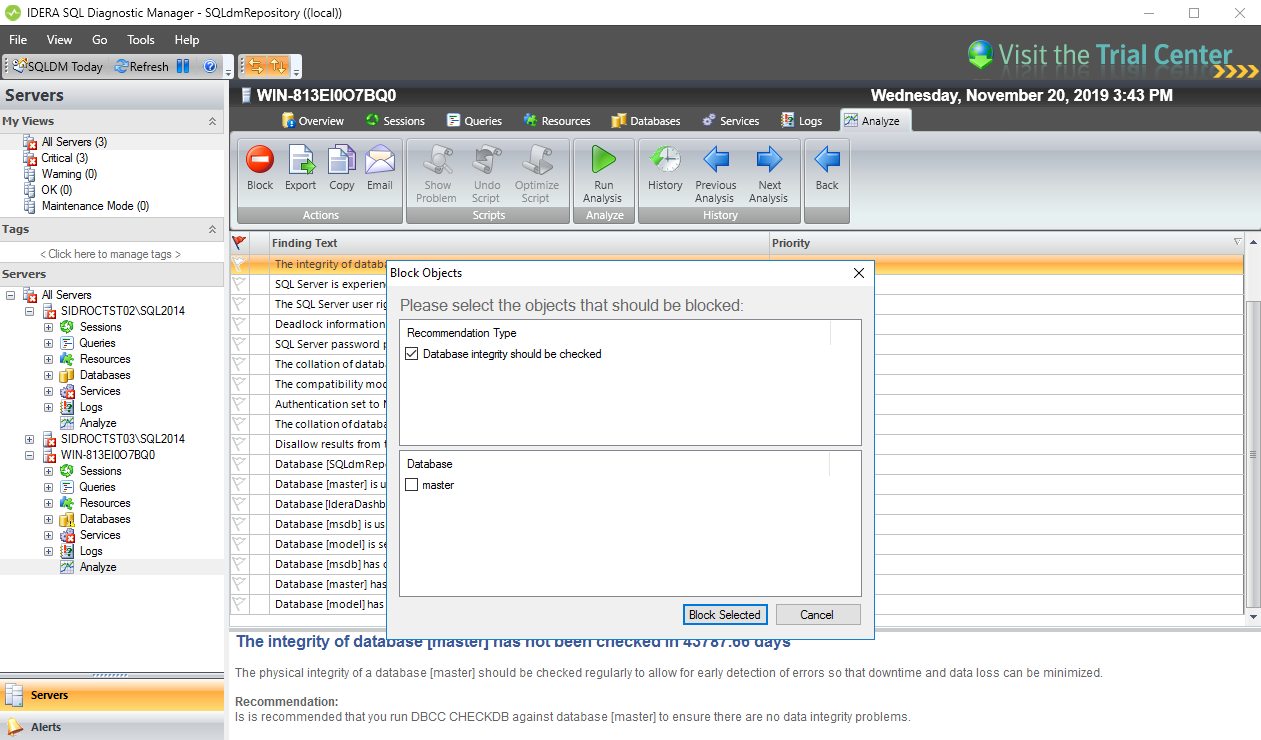Viewport: 1261px width, 740px height.
Task: Switch to the Overview tab
Action: 313,121
